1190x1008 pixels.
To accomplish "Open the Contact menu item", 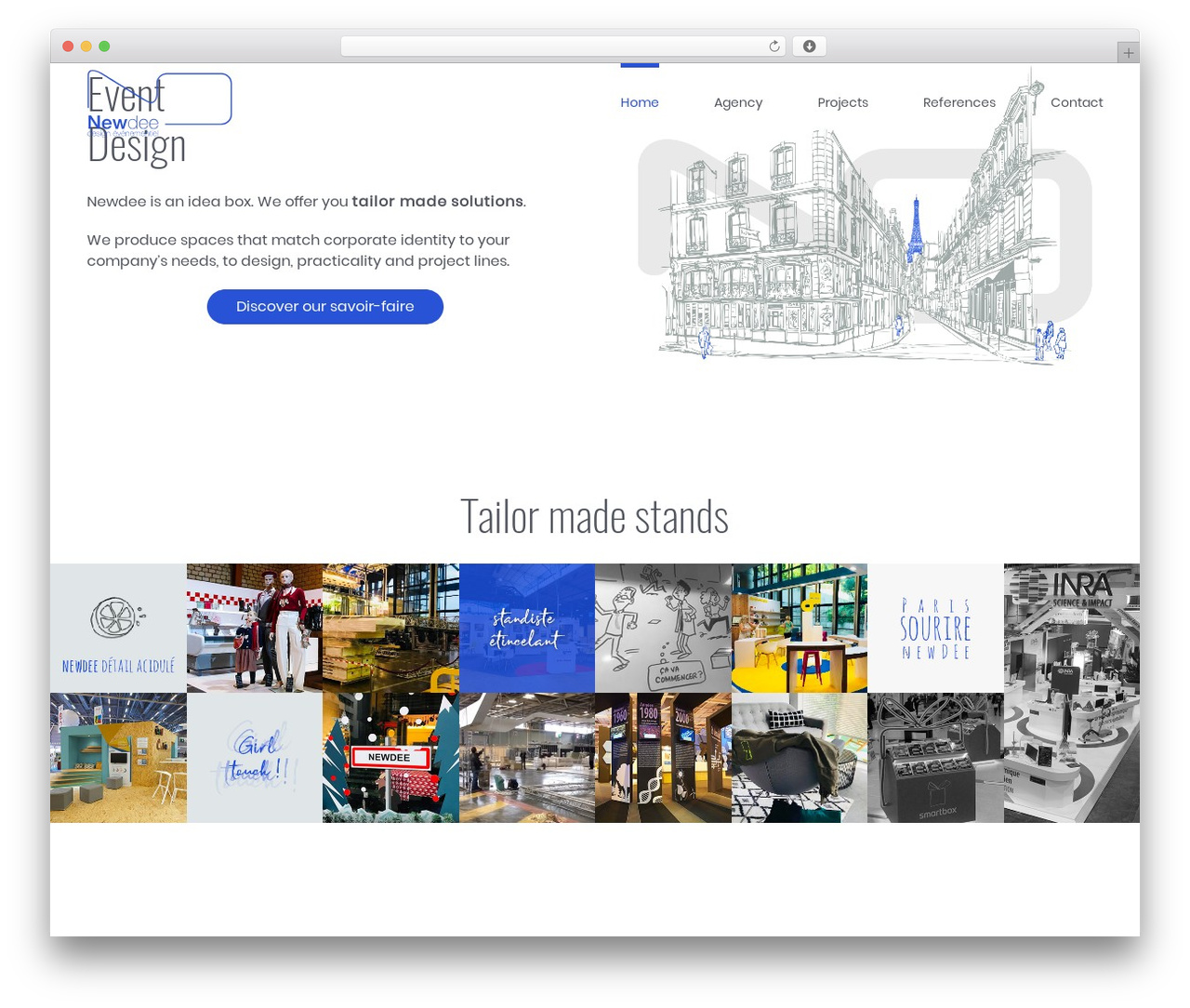I will point(1077,102).
